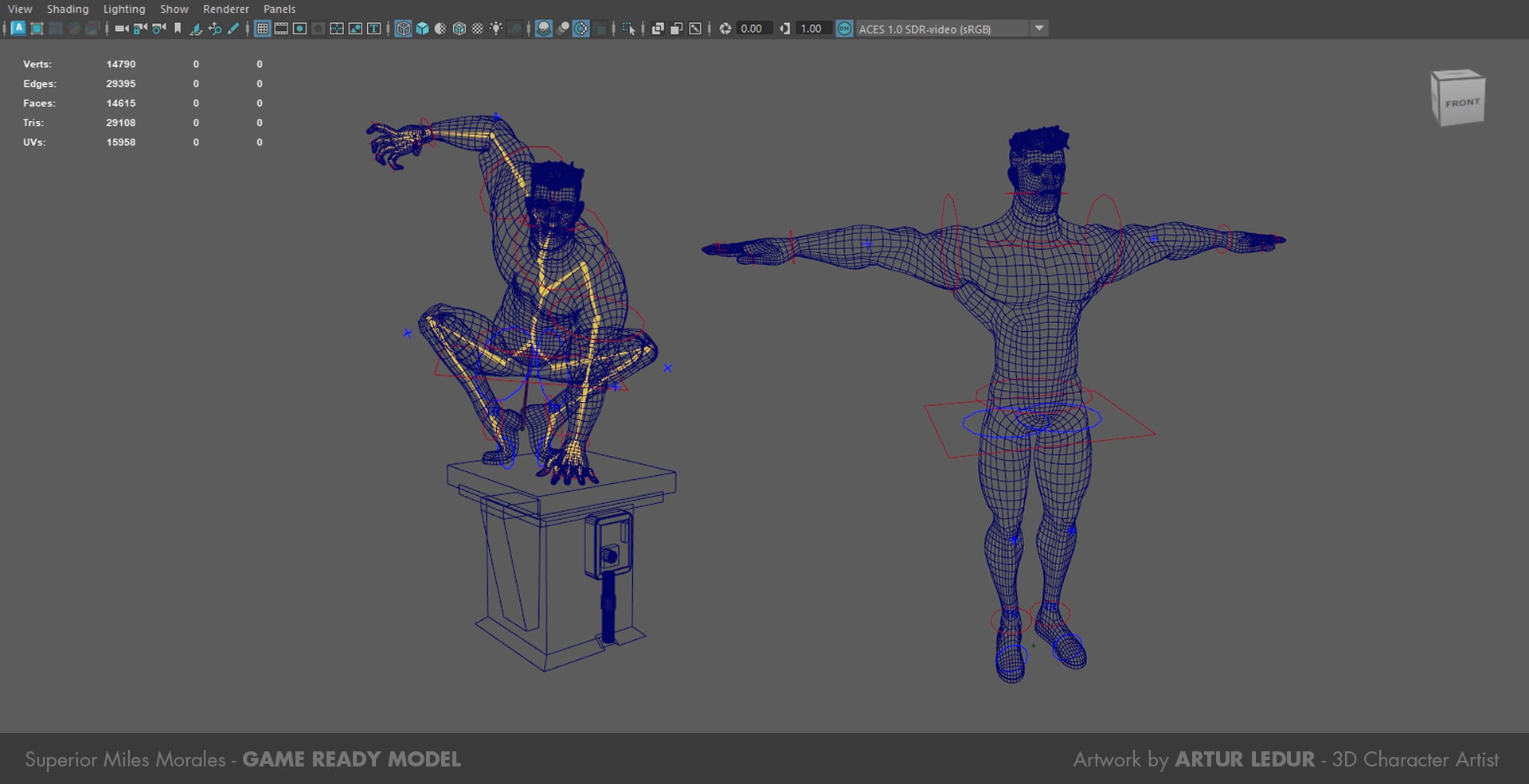This screenshot has height=784, width=1529.
Task: Click the camera Bookmarks icon
Action: (178, 29)
